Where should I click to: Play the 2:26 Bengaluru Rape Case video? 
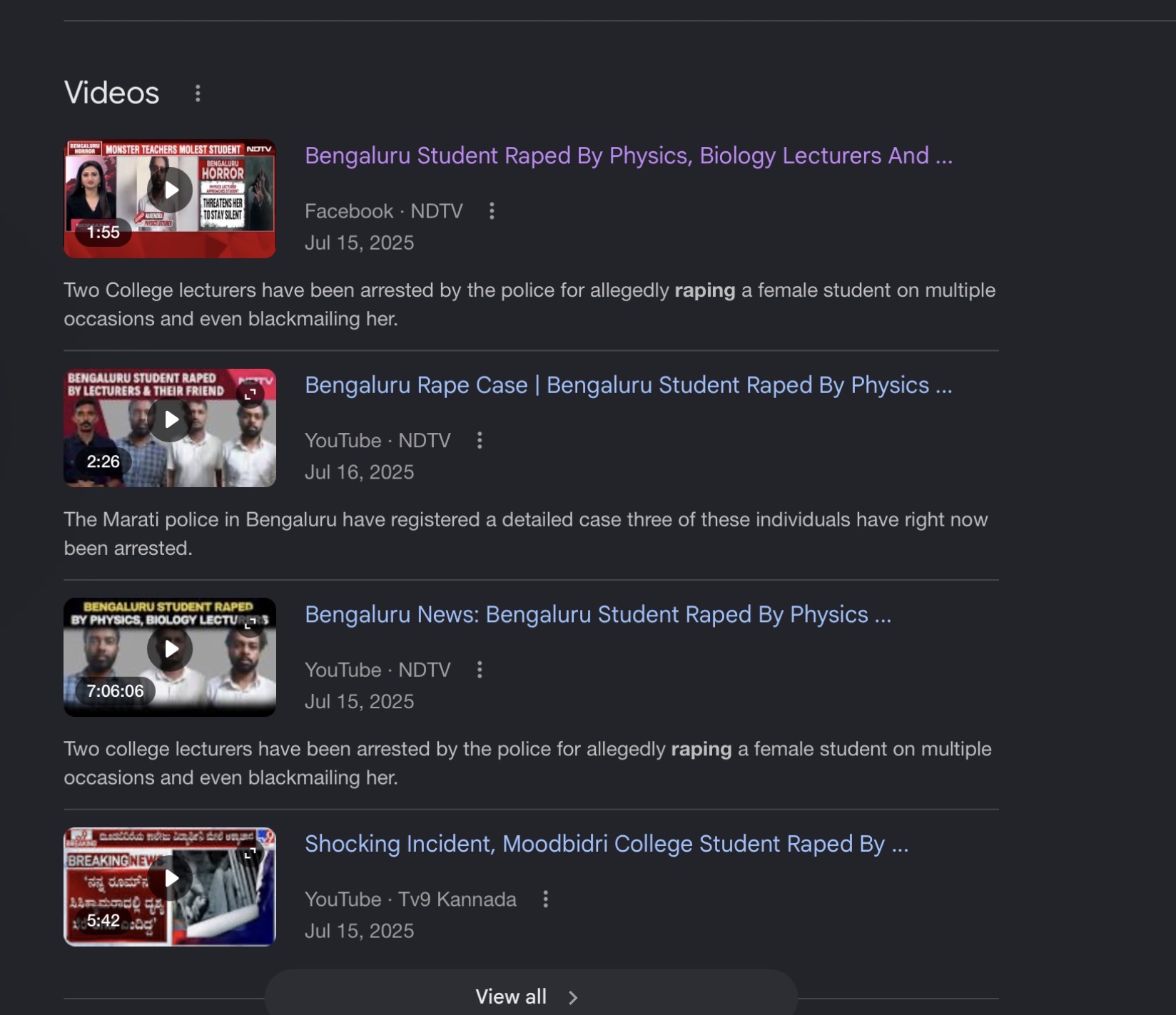[170, 419]
